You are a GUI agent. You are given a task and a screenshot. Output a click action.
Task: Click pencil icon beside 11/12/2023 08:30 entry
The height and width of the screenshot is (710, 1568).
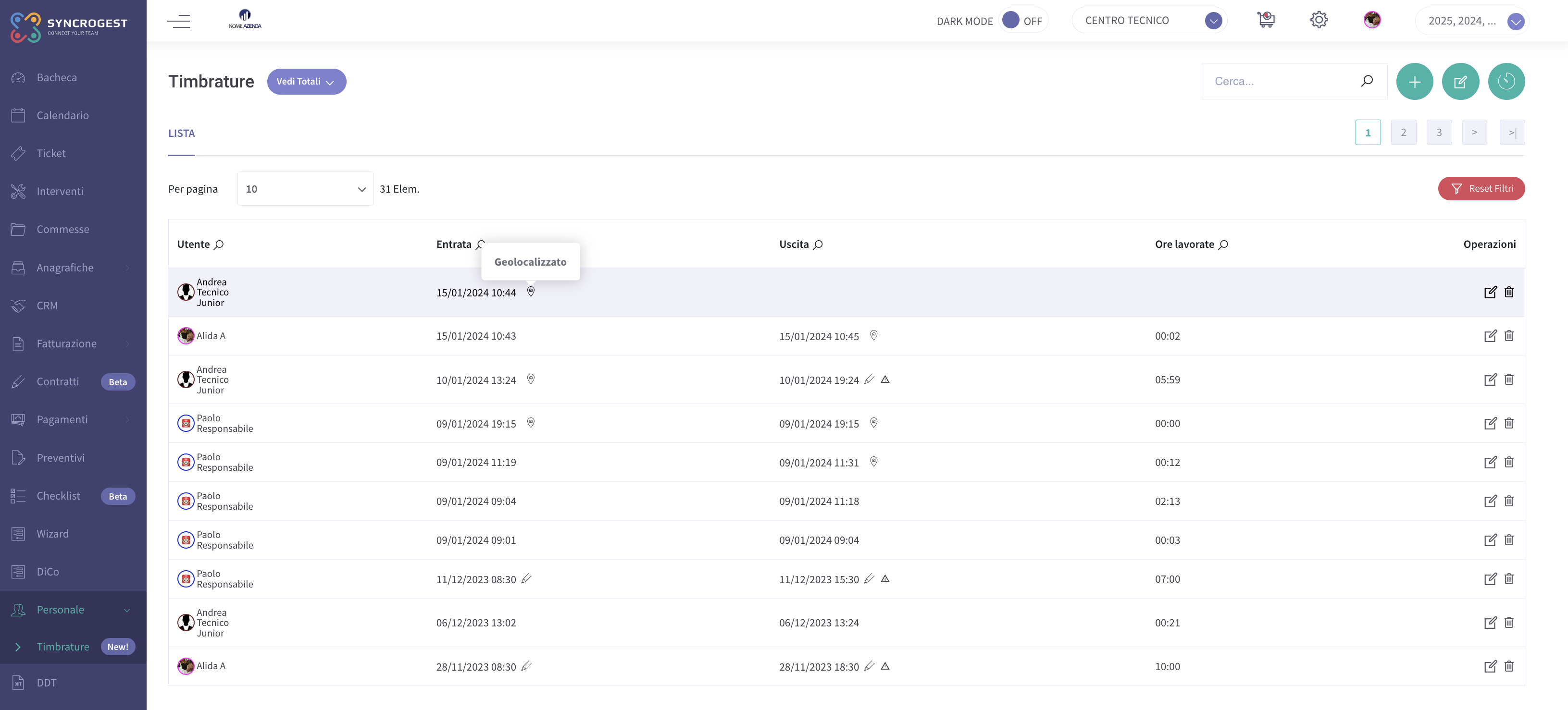526,578
